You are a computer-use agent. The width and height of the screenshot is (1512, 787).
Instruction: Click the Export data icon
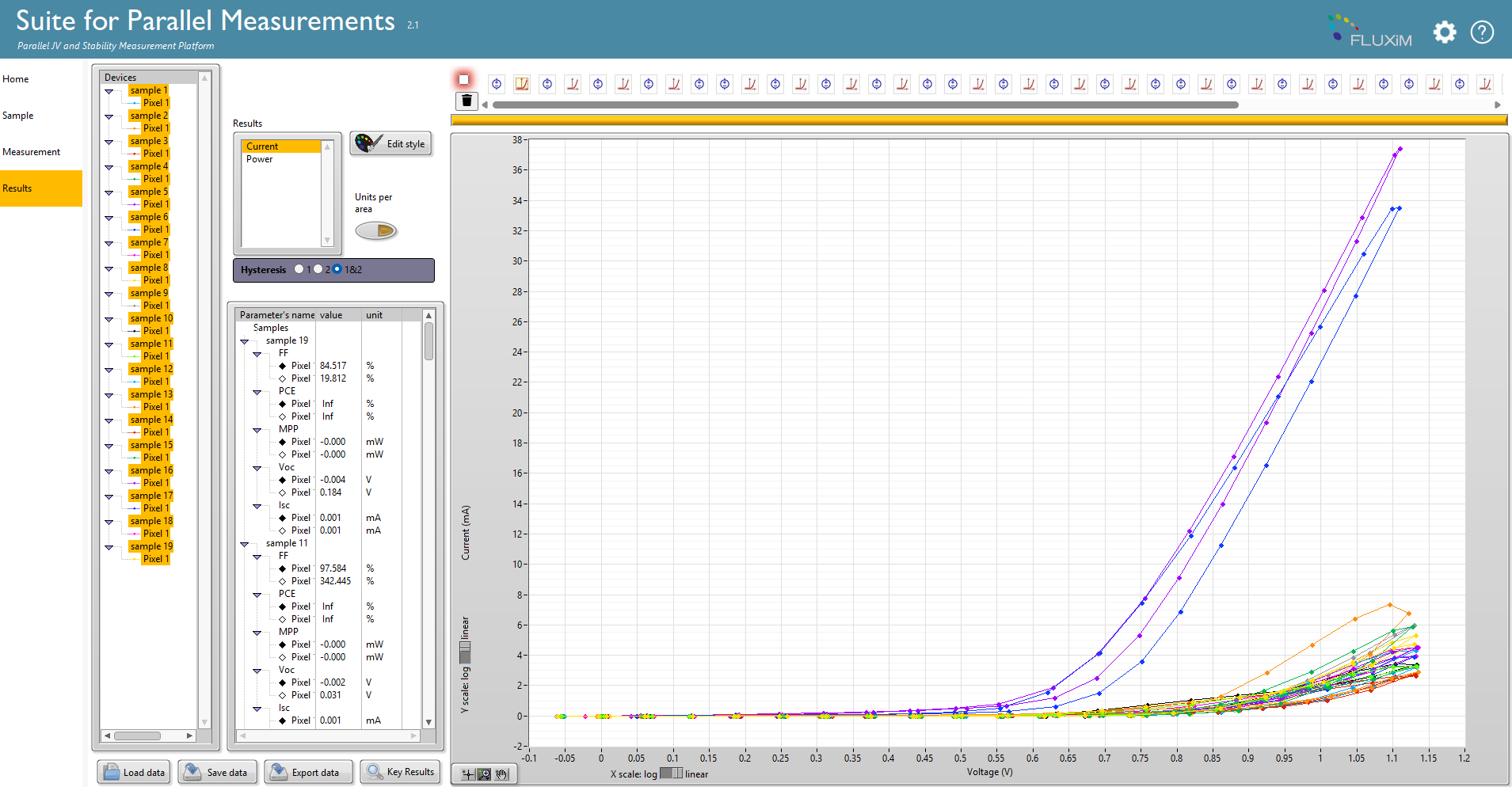pos(278,772)
